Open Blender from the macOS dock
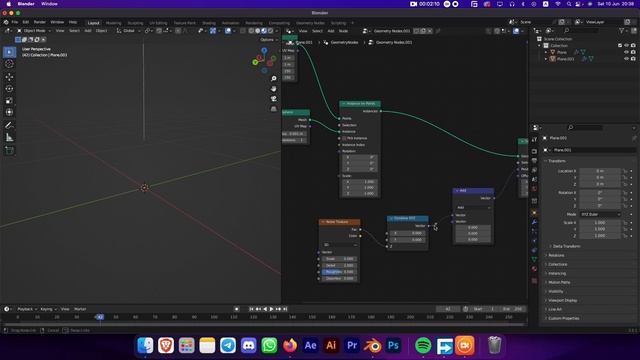Screen dimensions: 640x360 372,346
